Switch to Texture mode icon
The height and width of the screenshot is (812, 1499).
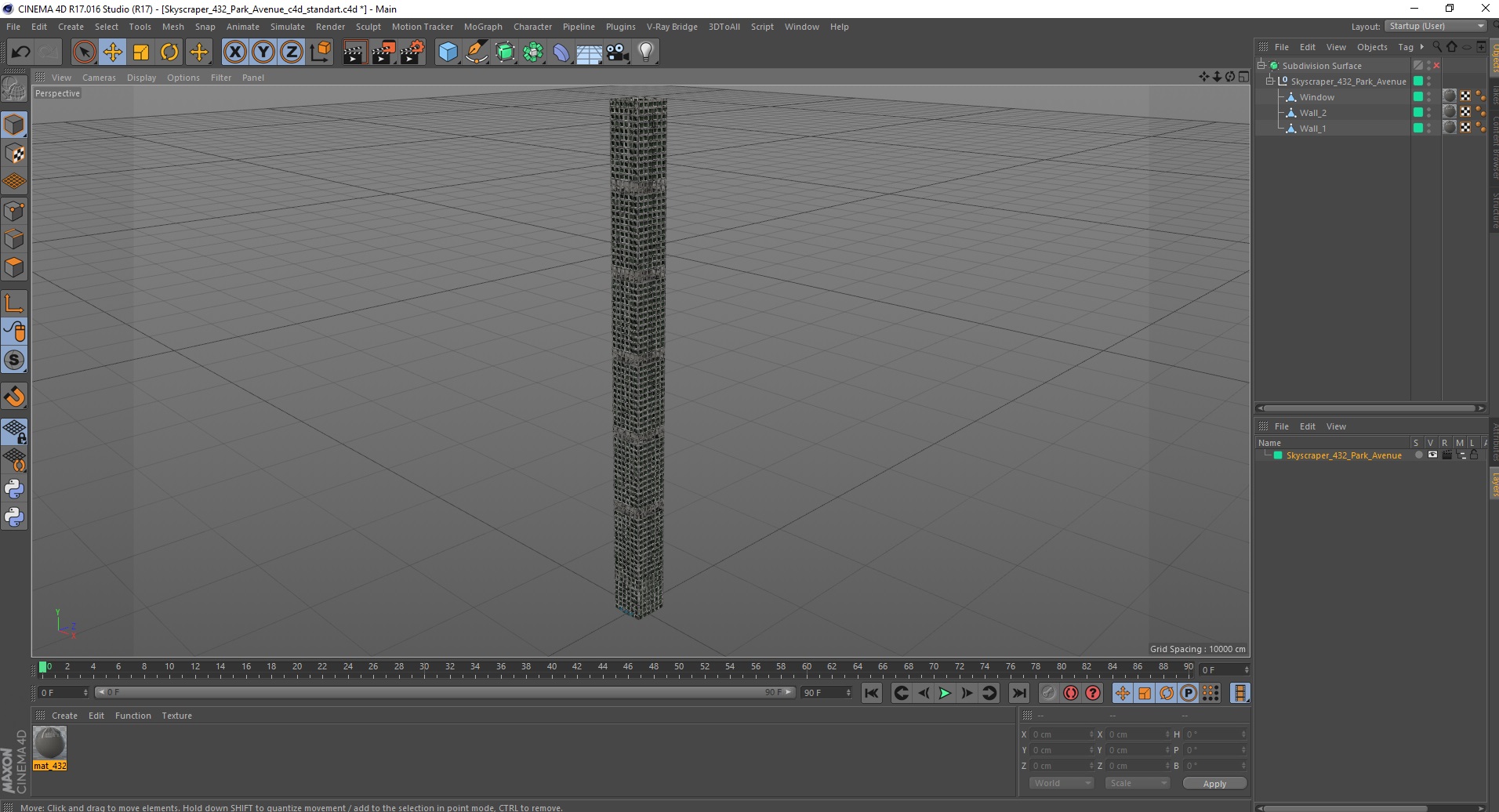(x=14, y=153)
